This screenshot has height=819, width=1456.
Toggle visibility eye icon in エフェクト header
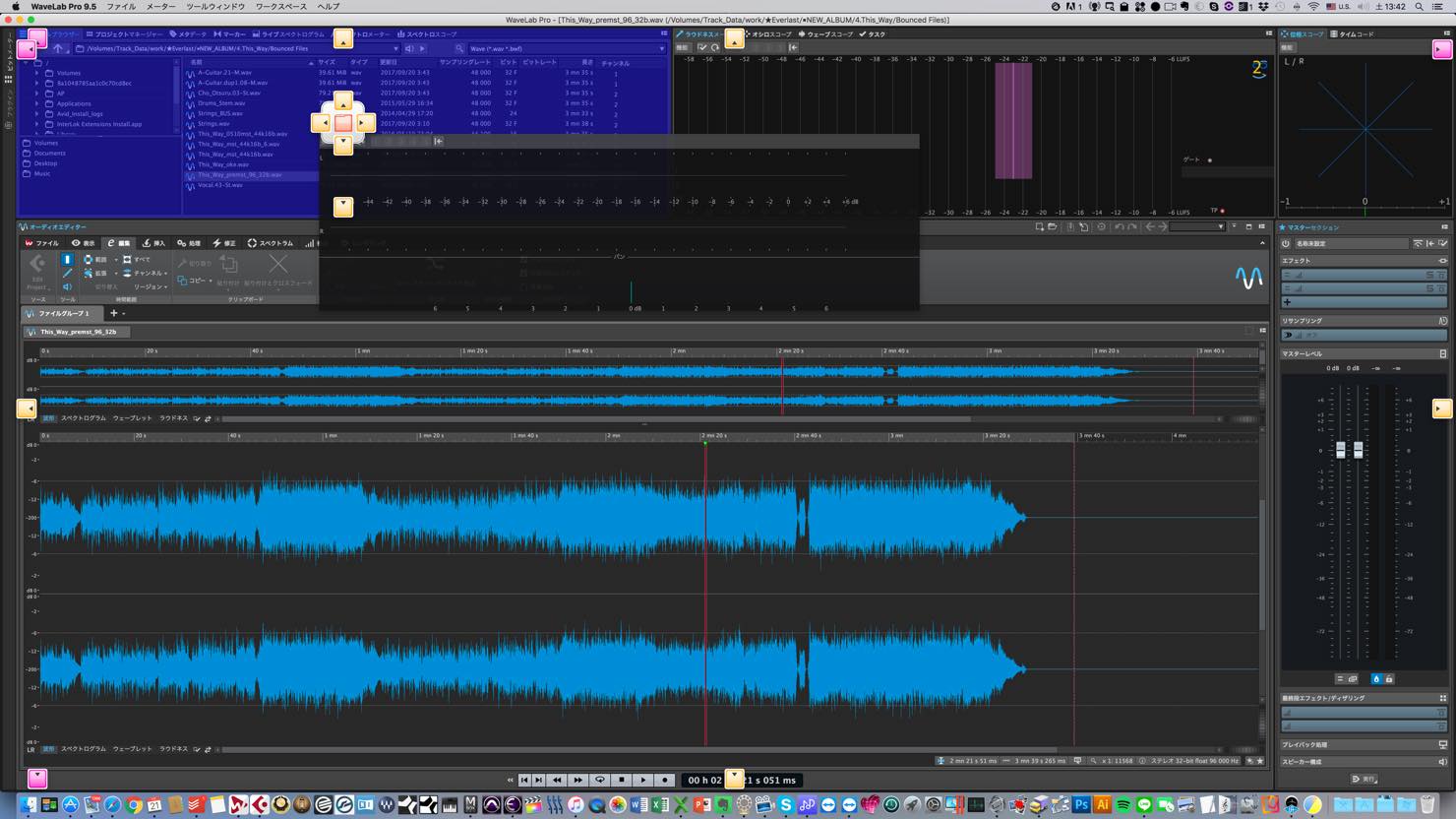coord(1442,261)
